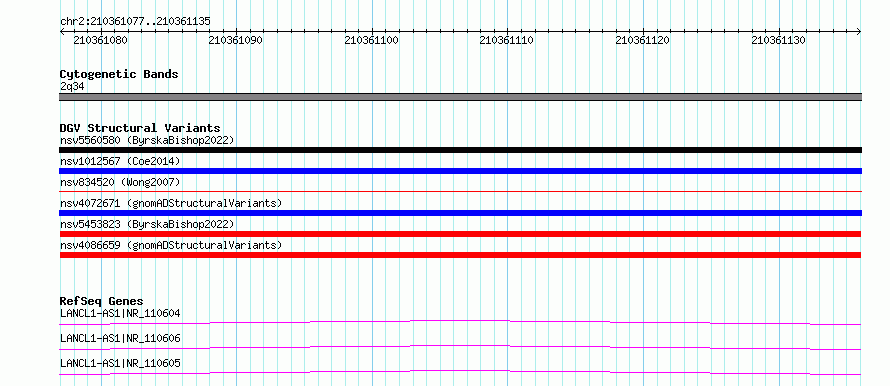Select nsv834520 (Wong2007) label
Screen dimensions: 890x386
click(120, 182)
